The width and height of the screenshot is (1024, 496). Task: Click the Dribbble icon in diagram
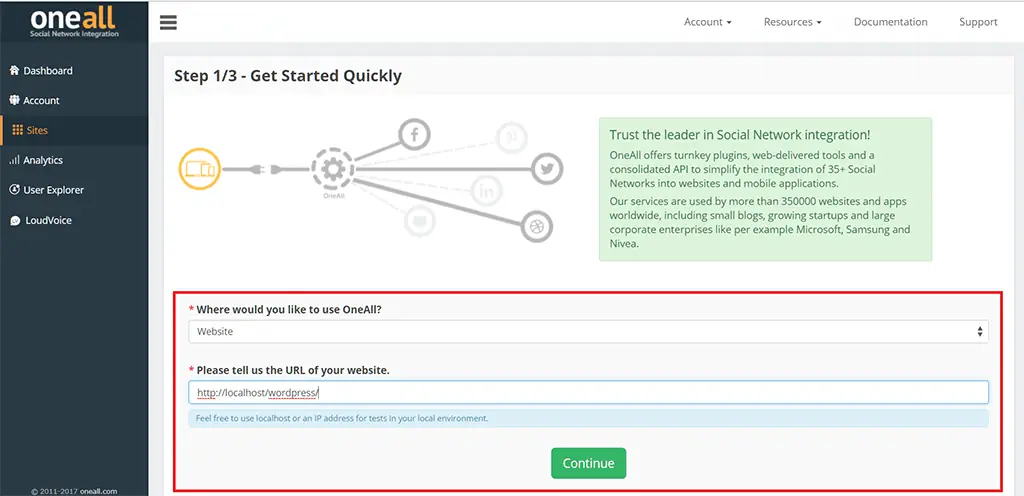[537, 227]
